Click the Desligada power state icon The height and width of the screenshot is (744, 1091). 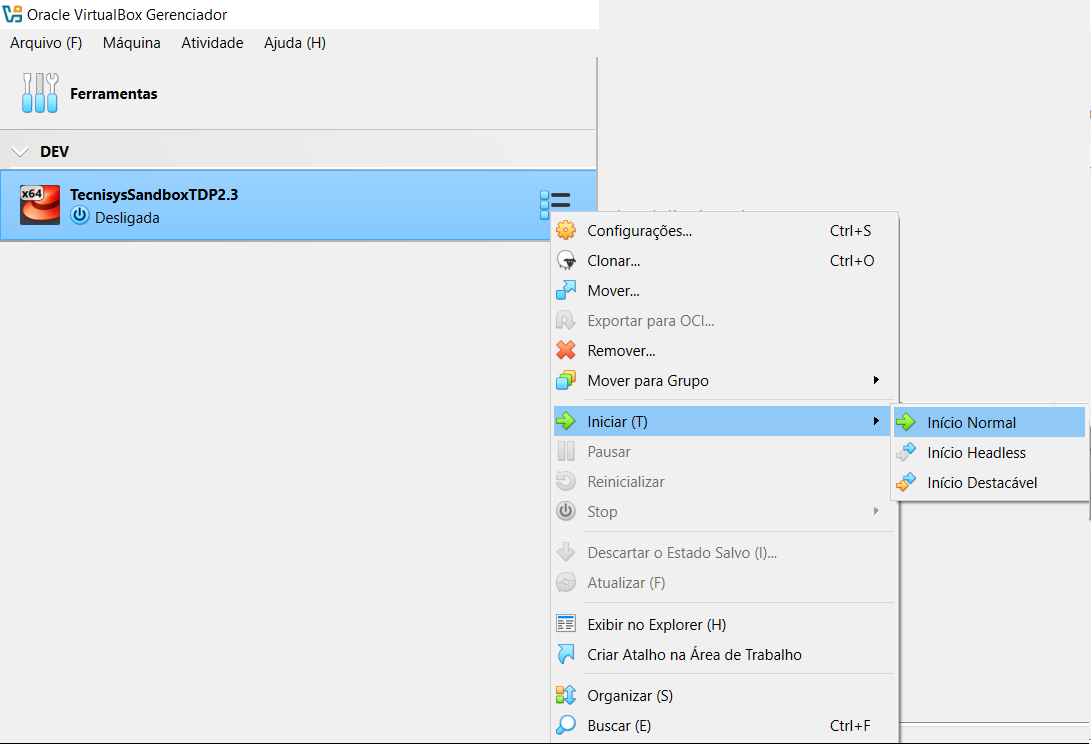(80, 216)
